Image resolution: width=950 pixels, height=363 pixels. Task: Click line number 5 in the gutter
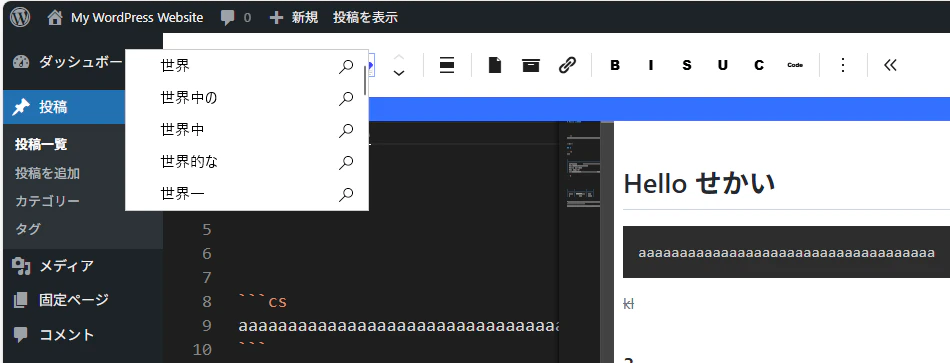(x=207, y=230)
